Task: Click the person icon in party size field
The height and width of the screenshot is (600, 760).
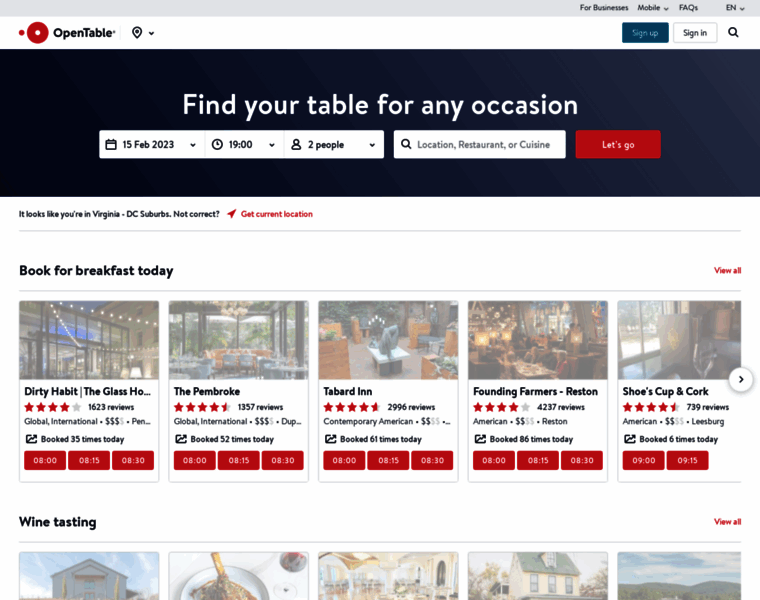Action: 296,144
